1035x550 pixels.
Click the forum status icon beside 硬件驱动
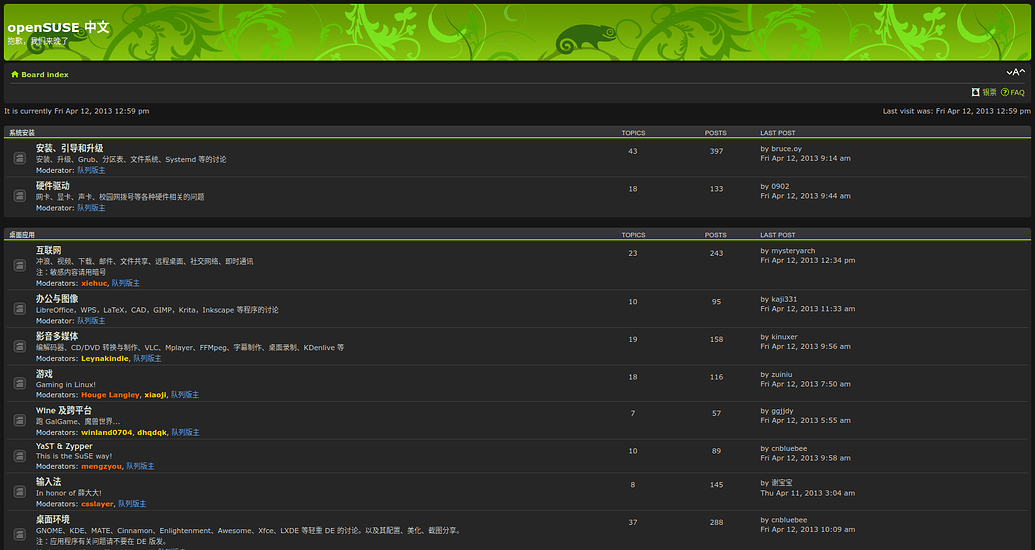(x=20, y=196)
